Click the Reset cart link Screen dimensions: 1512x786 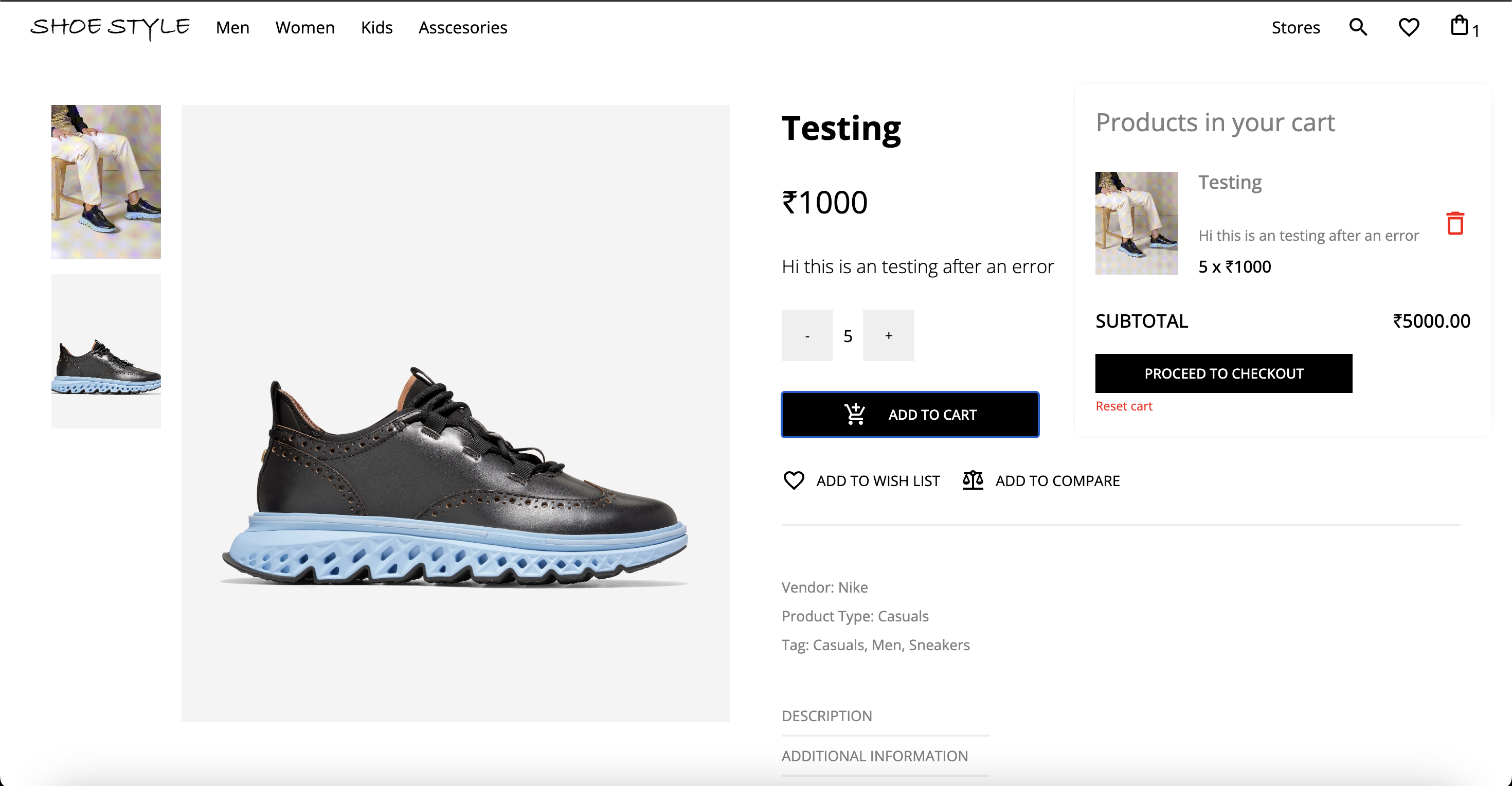[x=1123, y=406]
